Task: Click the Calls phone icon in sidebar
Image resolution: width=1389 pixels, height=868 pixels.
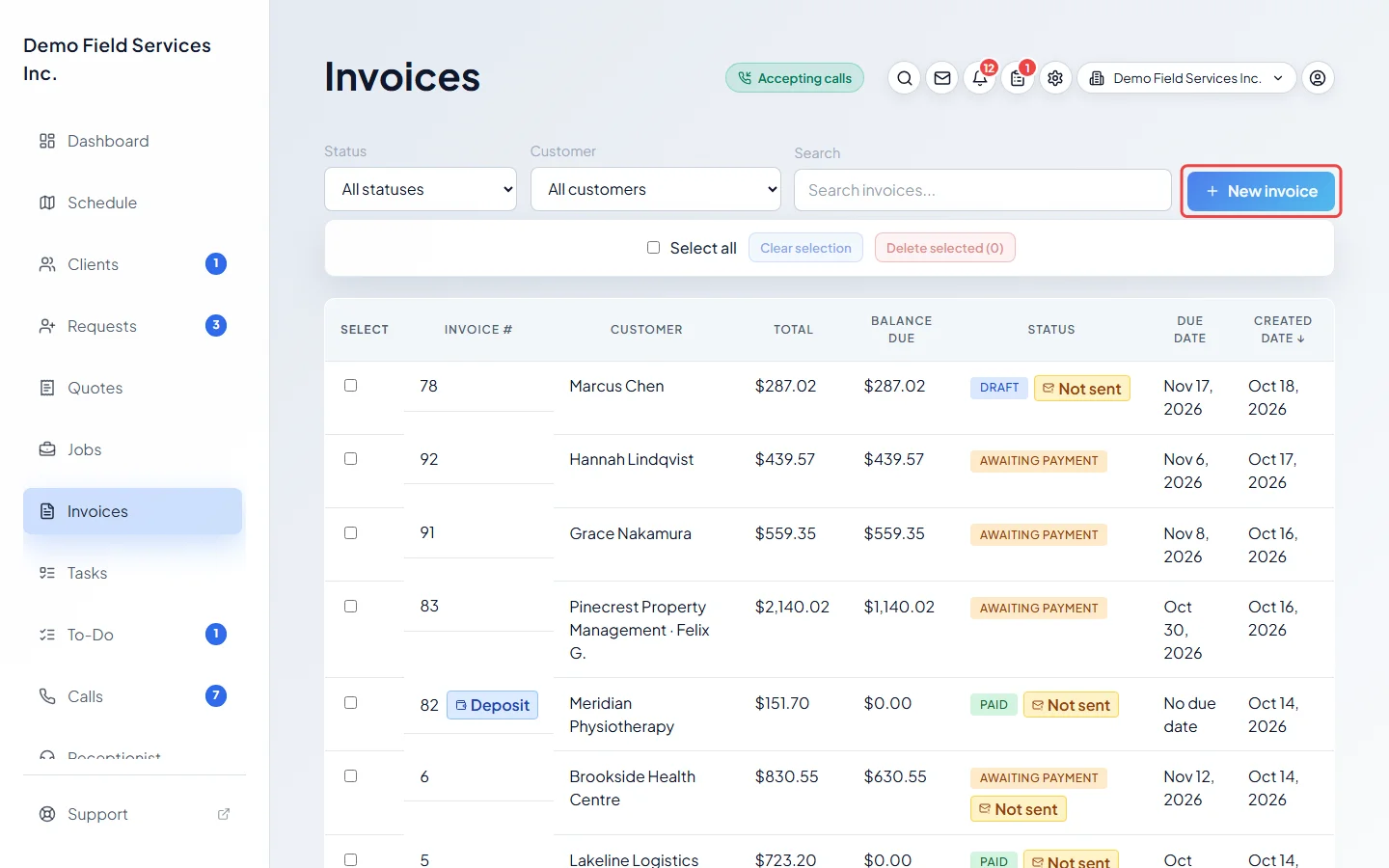Action: (x=47, y=696)
